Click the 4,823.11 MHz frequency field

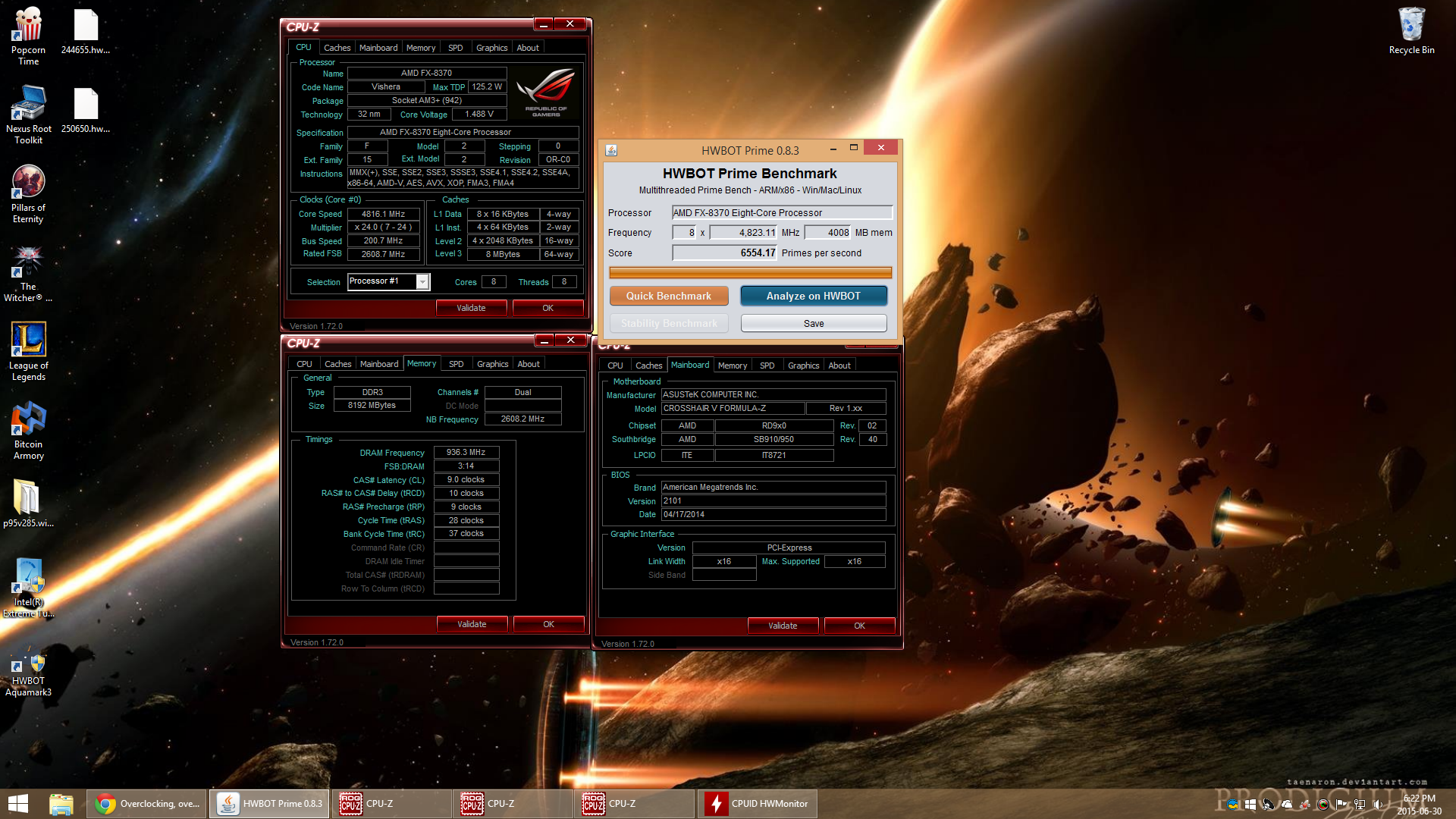pos(743,233)
